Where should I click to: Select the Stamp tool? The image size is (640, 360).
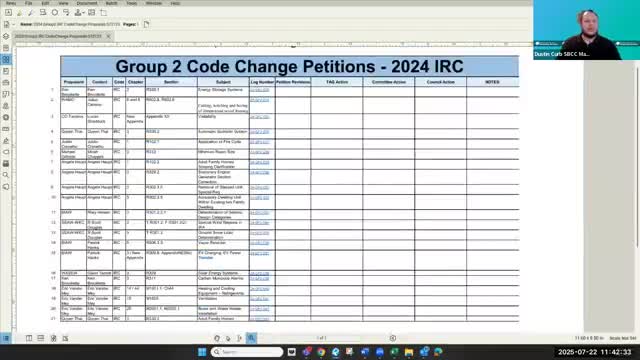tap(78, 13)
